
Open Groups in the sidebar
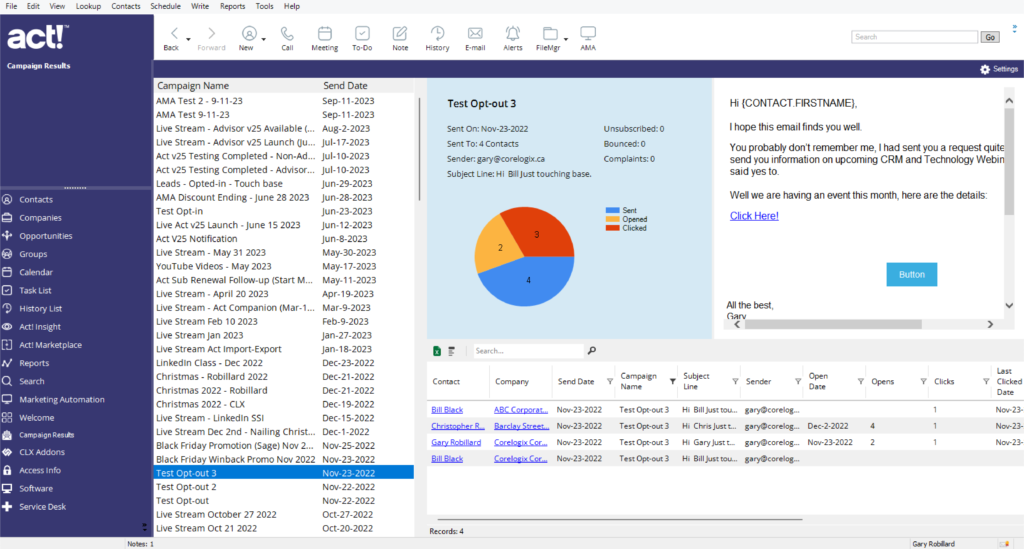pos(33,255)
